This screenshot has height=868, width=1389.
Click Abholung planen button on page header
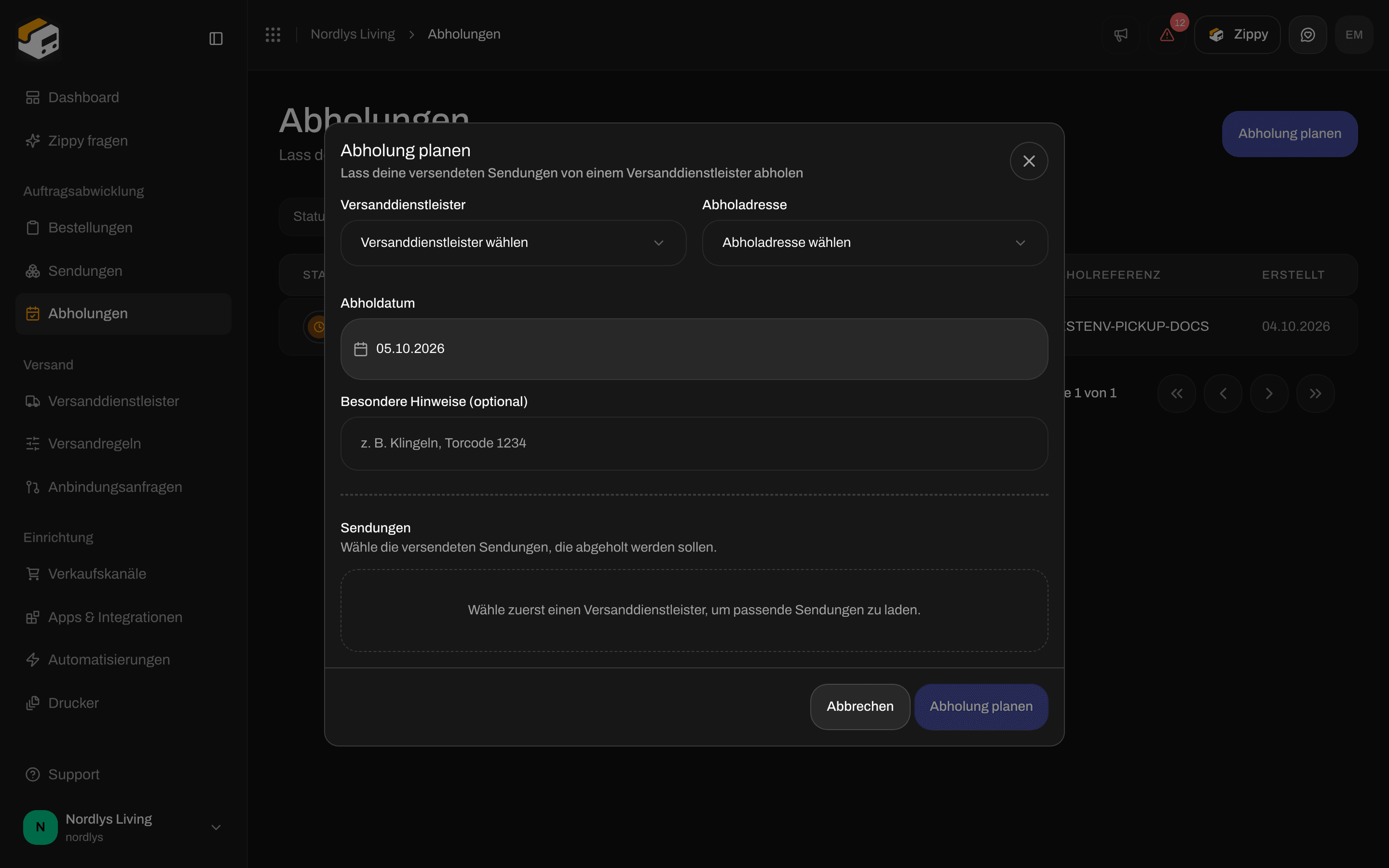pyautogui.click(x=1290, y=134)
